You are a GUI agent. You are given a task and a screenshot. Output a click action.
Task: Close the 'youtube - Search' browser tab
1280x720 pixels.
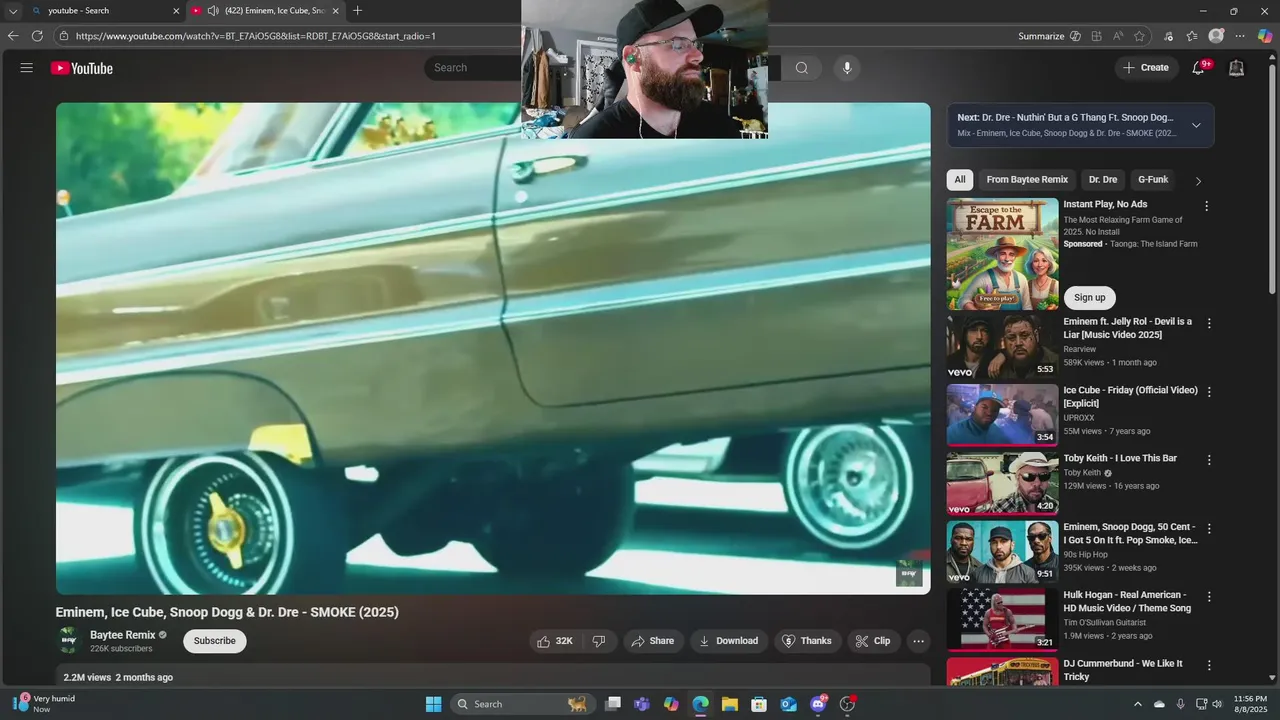[176, 11]
